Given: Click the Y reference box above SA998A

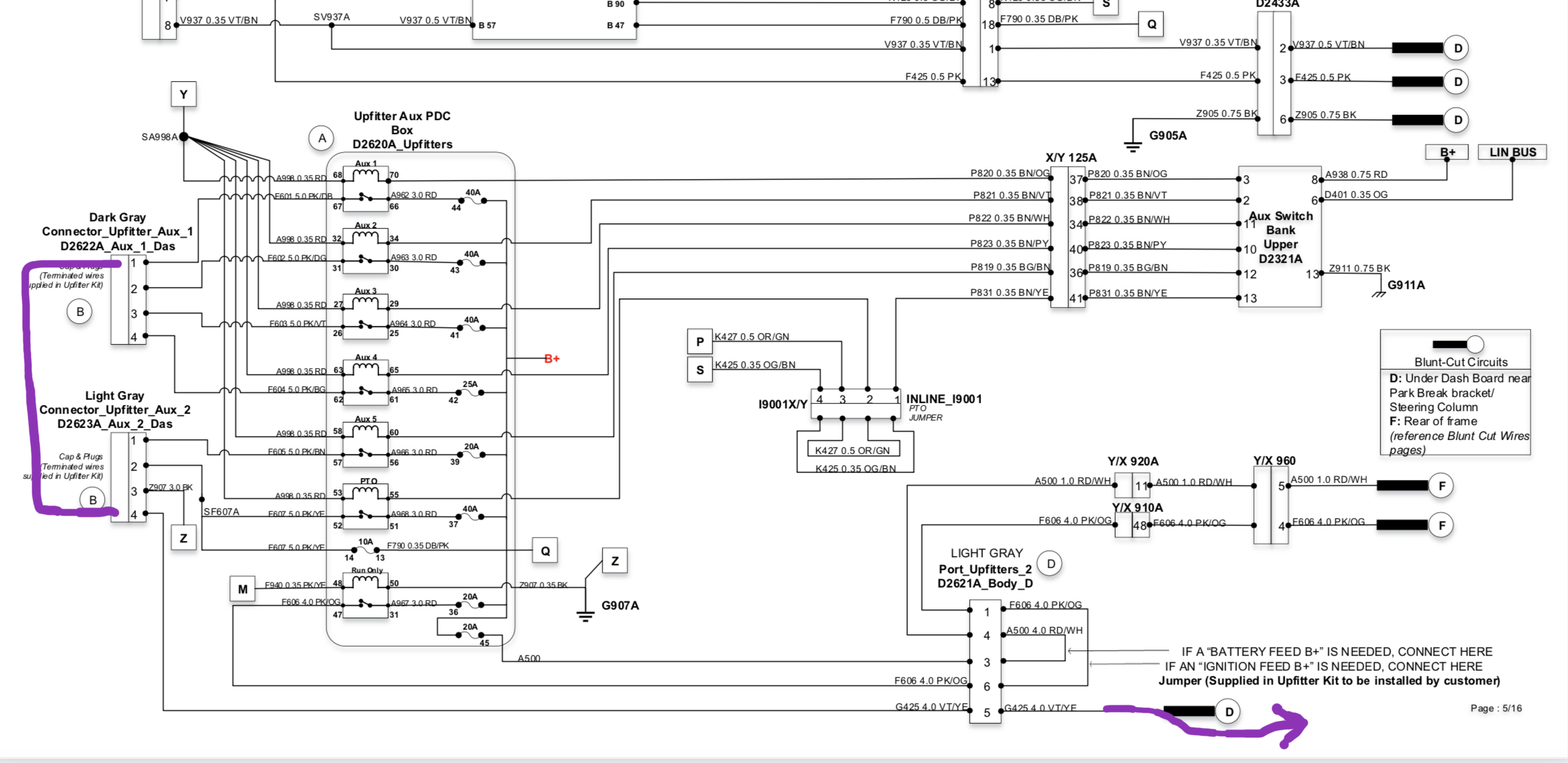Looking at the screenshot, I should pos(184,95).
